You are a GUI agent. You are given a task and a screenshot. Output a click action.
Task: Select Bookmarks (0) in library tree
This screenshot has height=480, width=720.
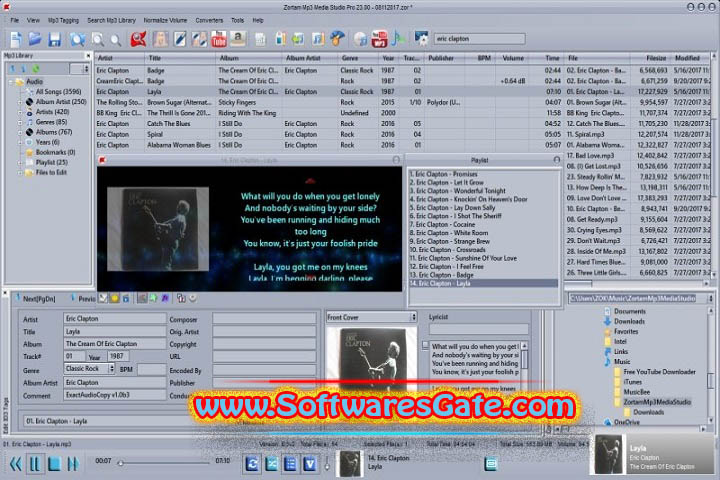pos(55,152)
